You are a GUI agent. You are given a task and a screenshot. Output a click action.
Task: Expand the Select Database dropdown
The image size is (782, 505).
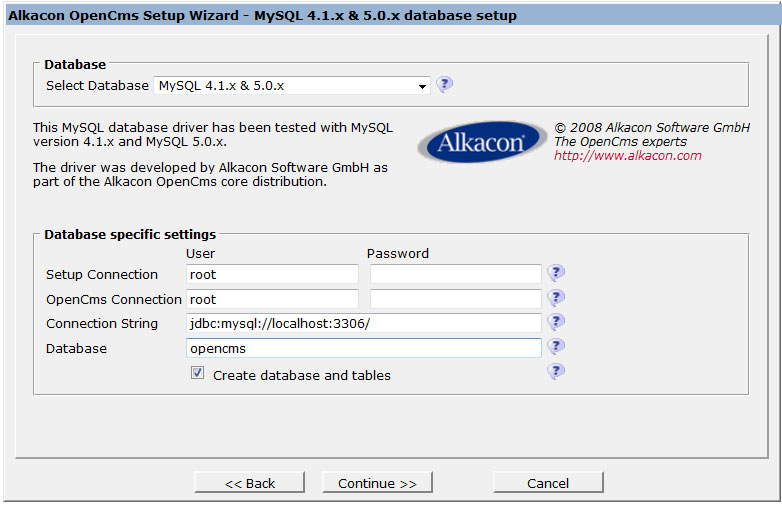point(292,86)
